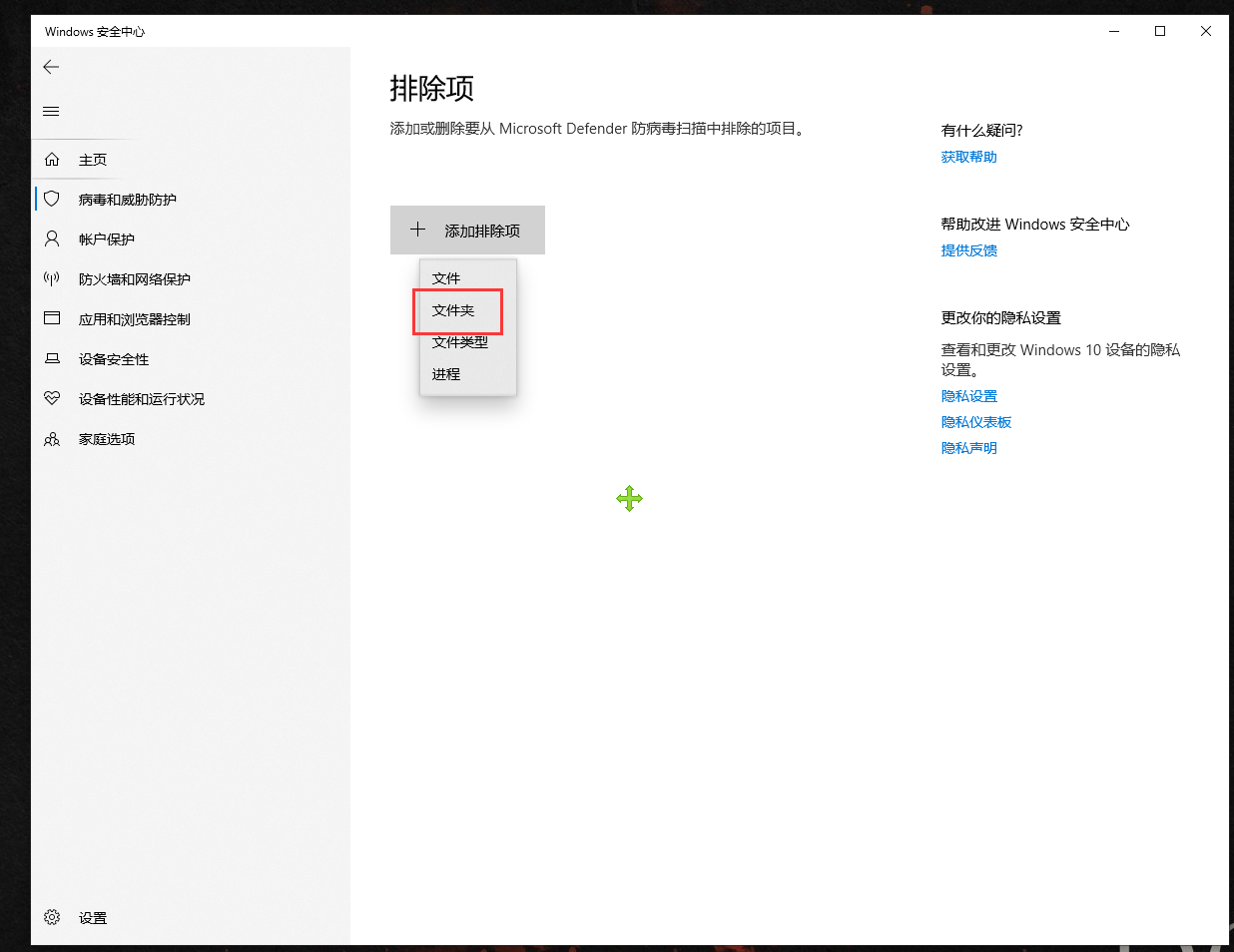
Task: Click the back arrow icon
Action: pos(51,67)
